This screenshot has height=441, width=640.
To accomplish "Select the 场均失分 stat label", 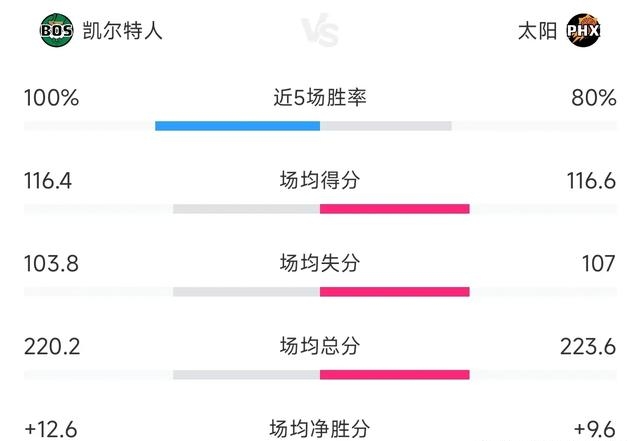I will [x=320, y=264].
